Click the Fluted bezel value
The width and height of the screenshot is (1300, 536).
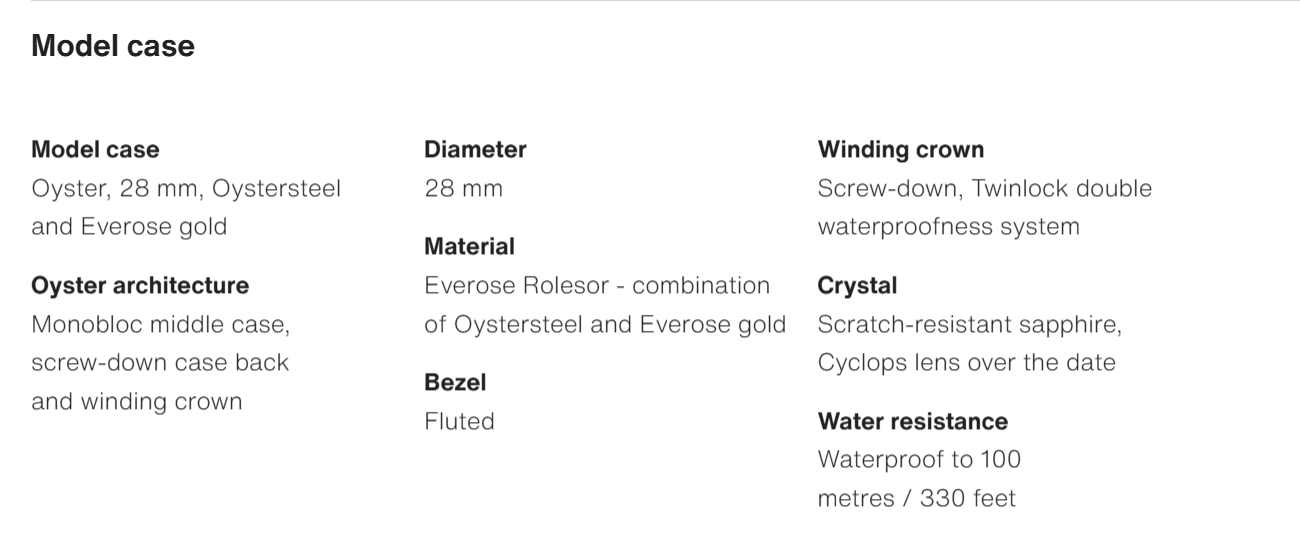pyautogui.click(x=459, y=421)
